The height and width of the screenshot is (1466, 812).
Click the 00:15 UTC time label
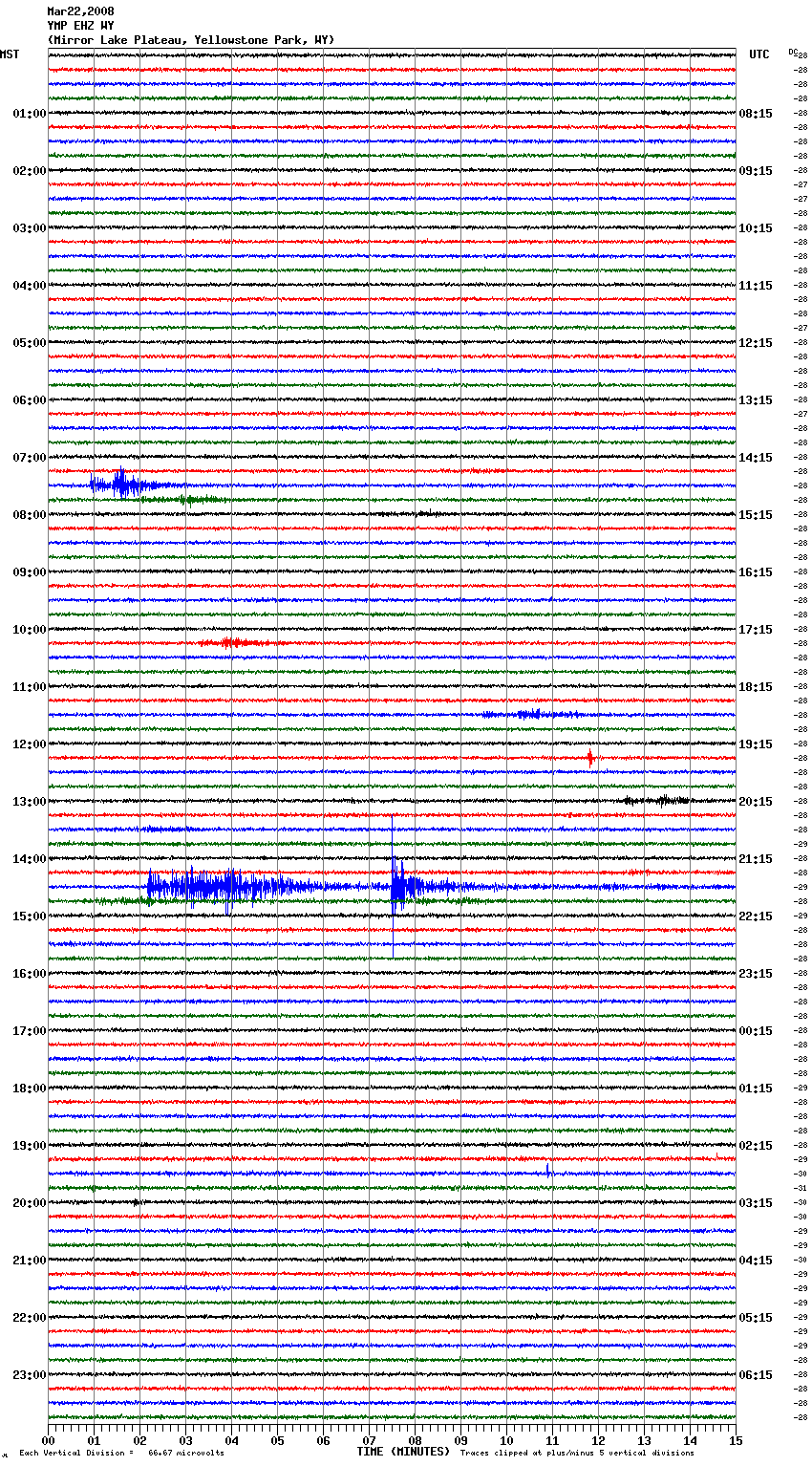pos(756,1031)
